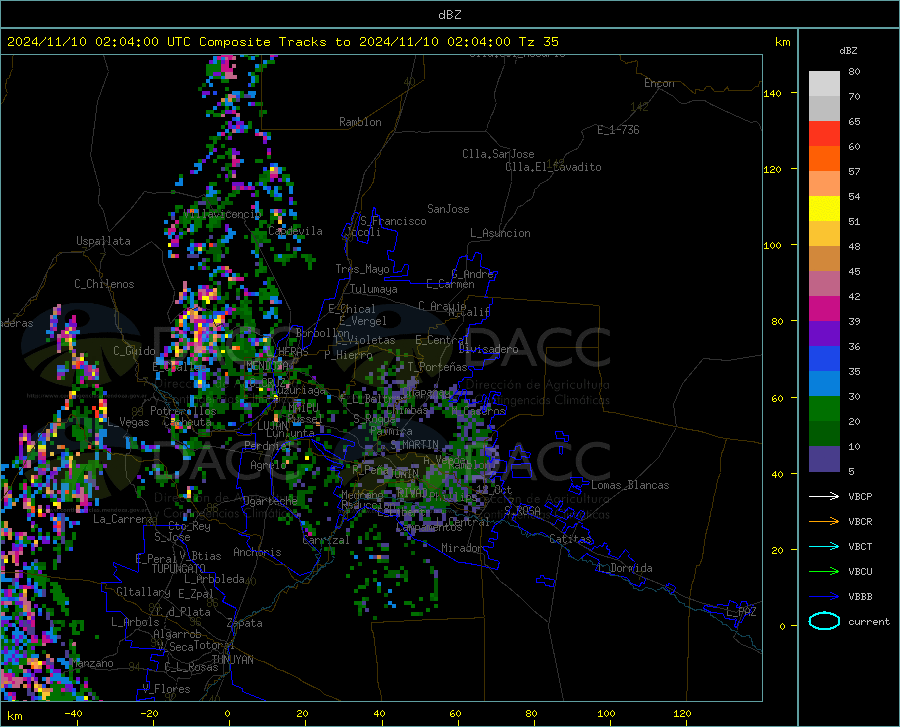
Task: Click the Uspallata map label
Action: pos(103,241)
